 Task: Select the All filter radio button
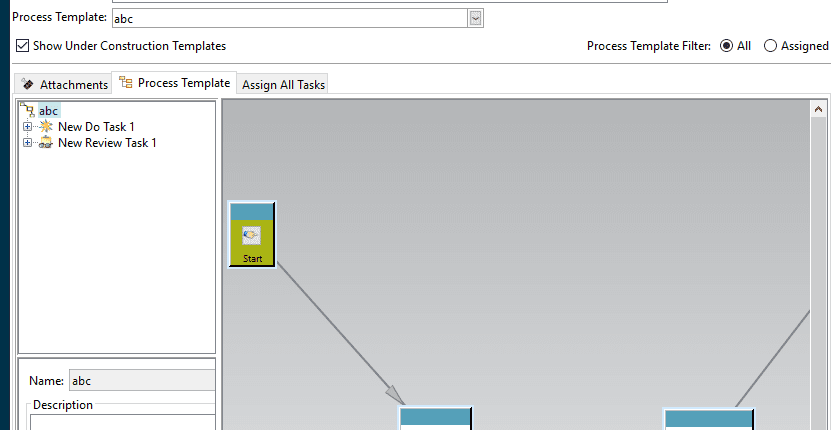pos(726,46)
